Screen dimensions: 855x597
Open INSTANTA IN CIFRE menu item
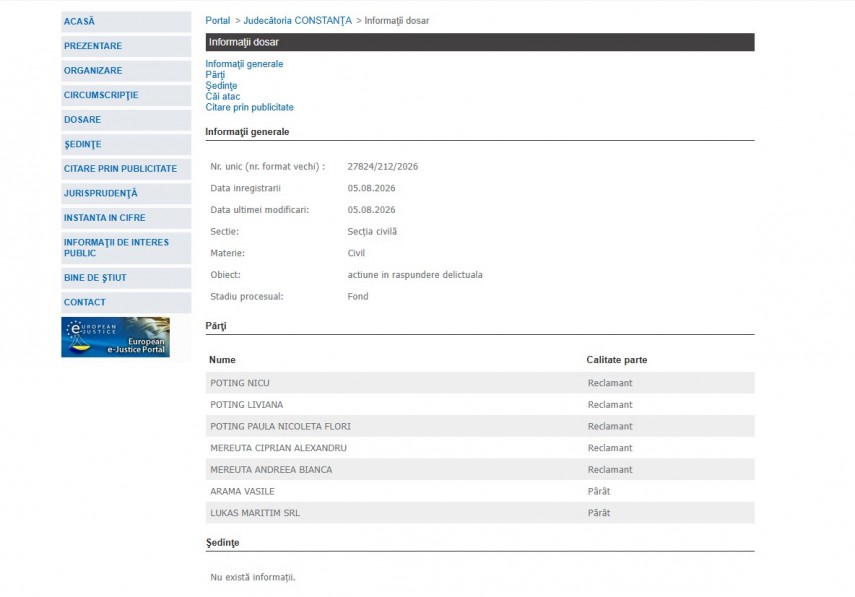tap(126, 218)
